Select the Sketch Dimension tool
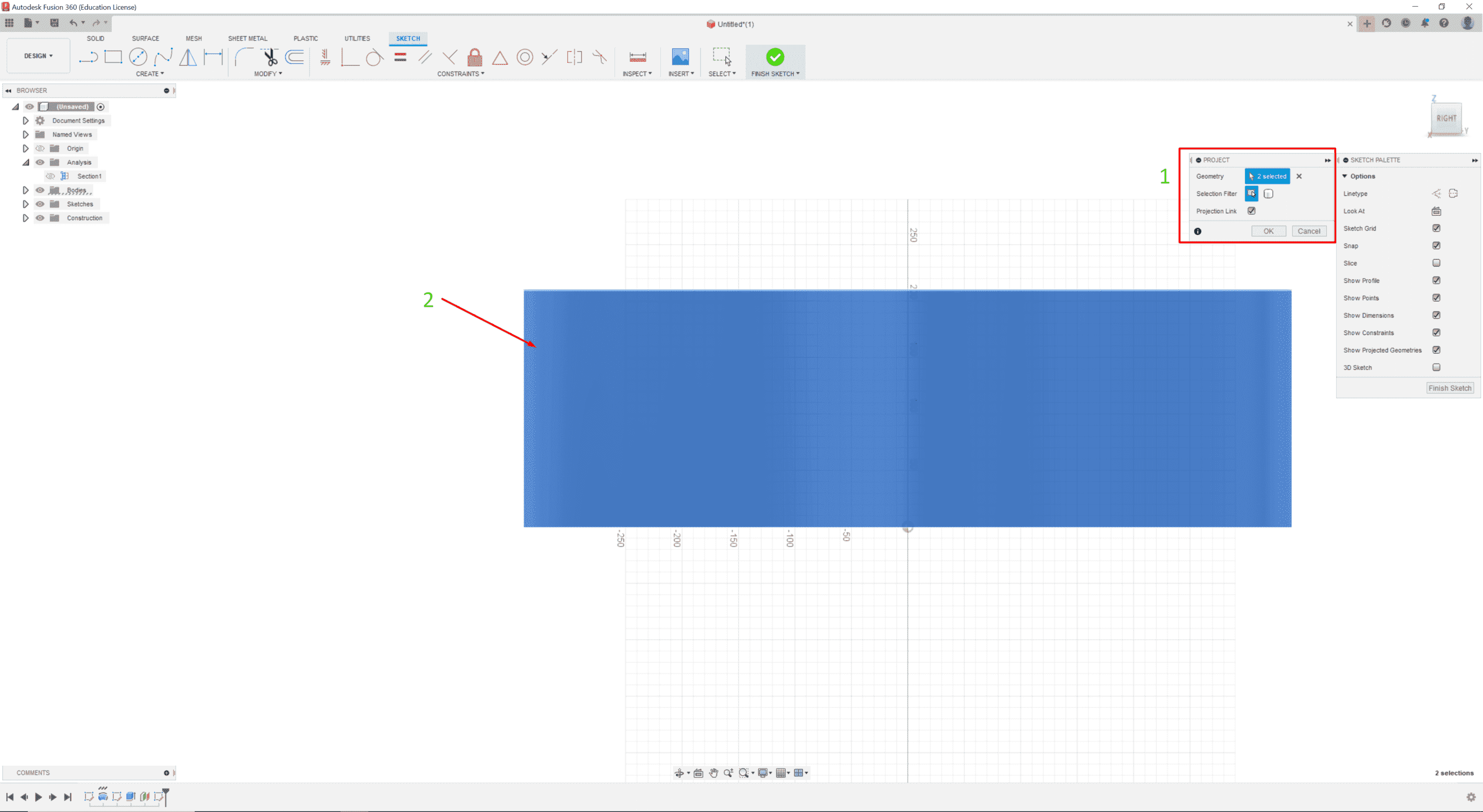1483x812 pixels. coord(214,57)
